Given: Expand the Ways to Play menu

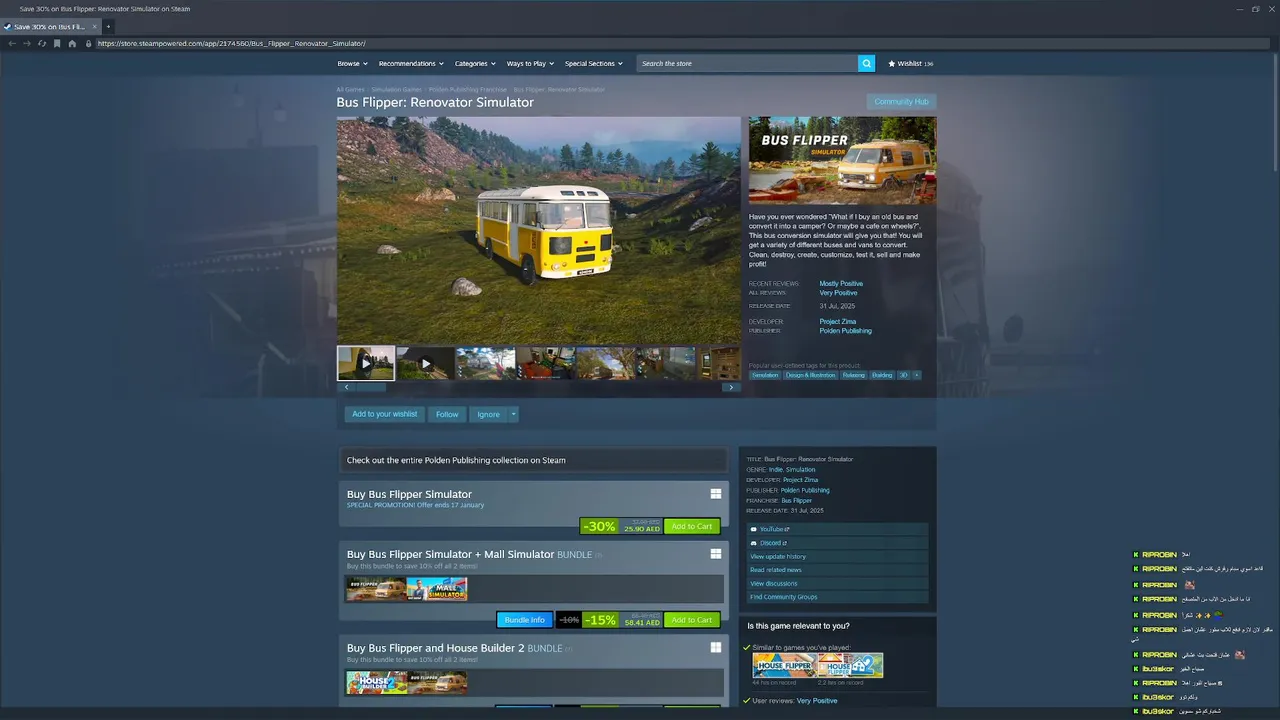Looking at the screenshot, I should click(x=530, y=63).
